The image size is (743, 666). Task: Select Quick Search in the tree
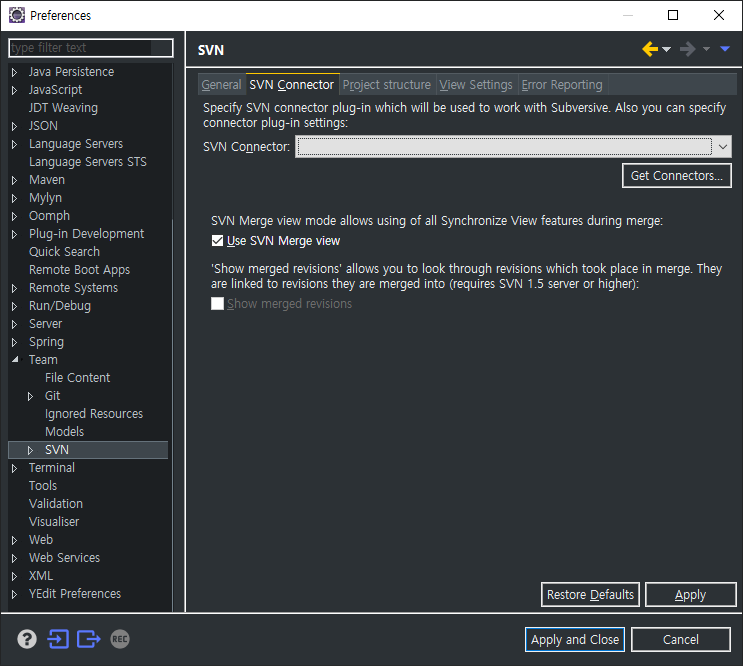pyautogui.click(x=64, y=252)
